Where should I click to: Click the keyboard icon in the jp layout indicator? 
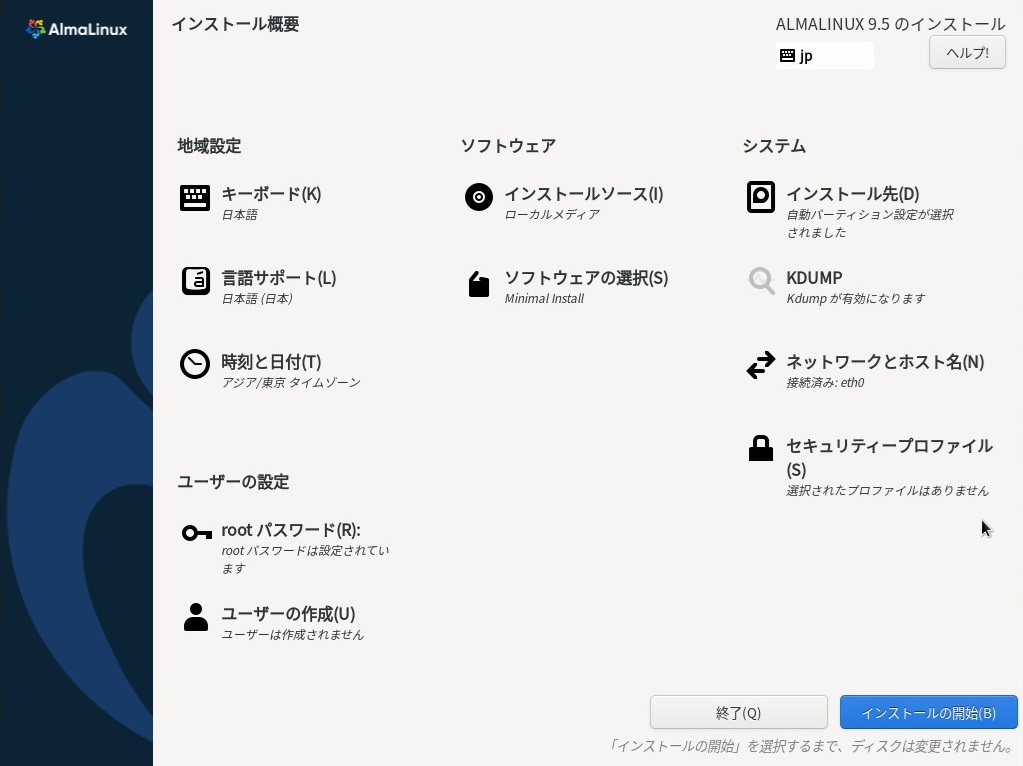(787, 55)
